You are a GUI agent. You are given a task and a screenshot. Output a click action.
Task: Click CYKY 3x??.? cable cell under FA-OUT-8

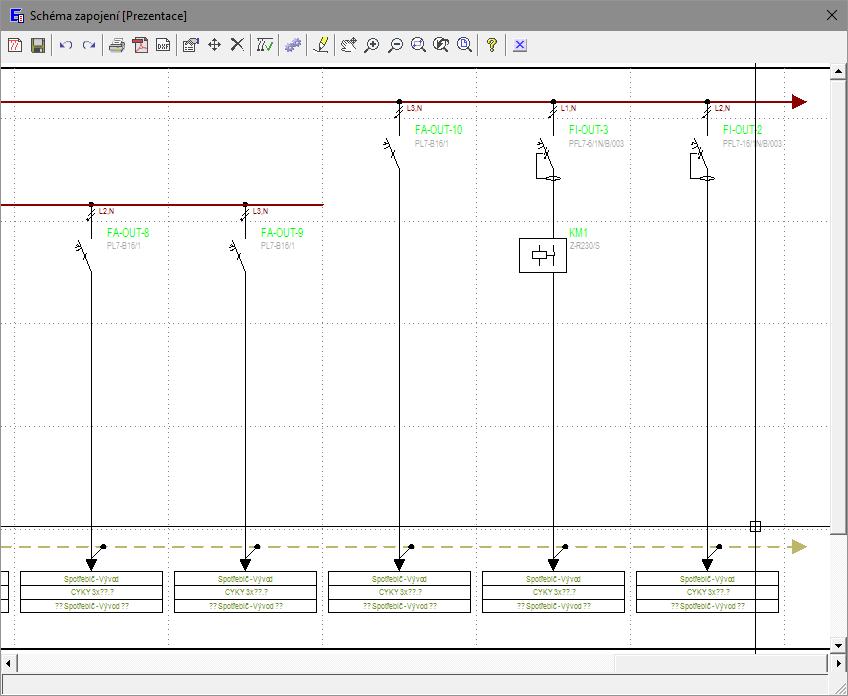[x=91, y=592]
